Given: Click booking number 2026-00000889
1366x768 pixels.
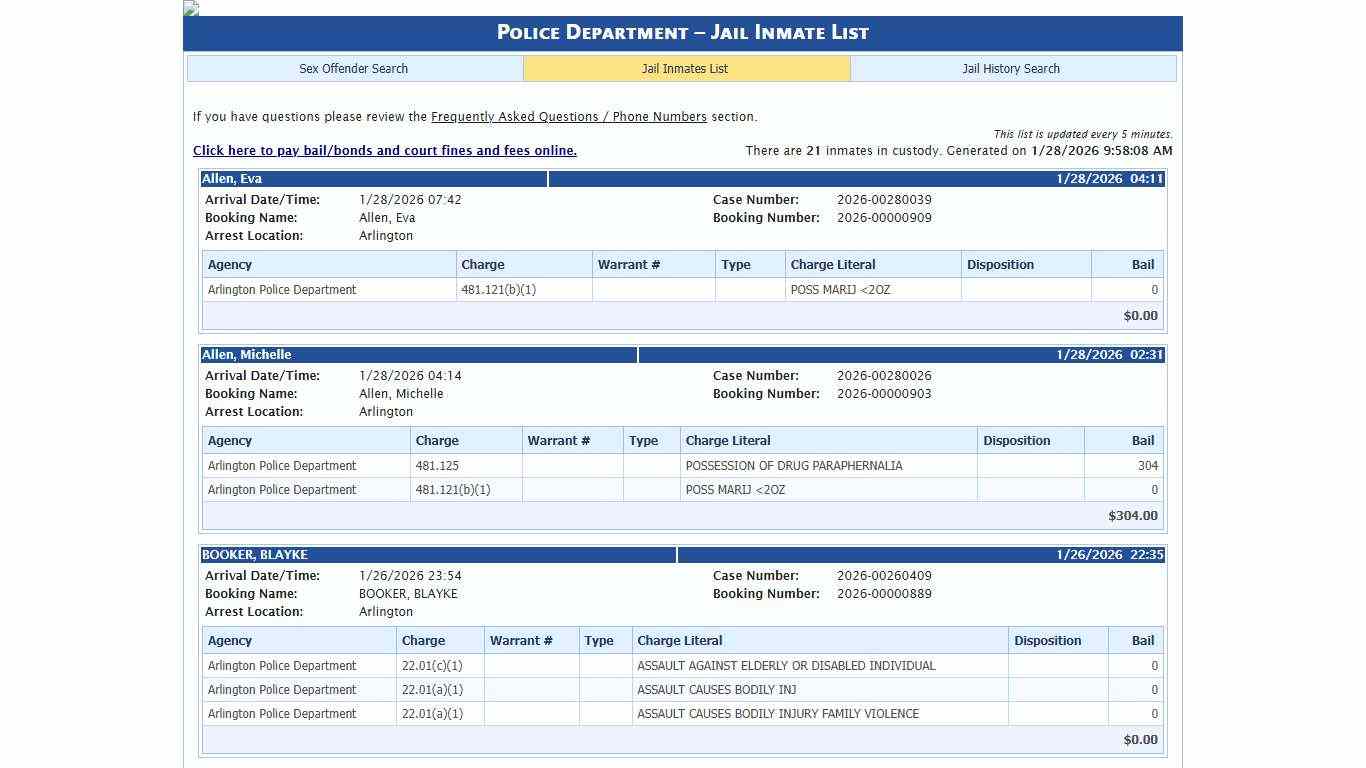Looking at the screenshot, I should pos(884,594).
